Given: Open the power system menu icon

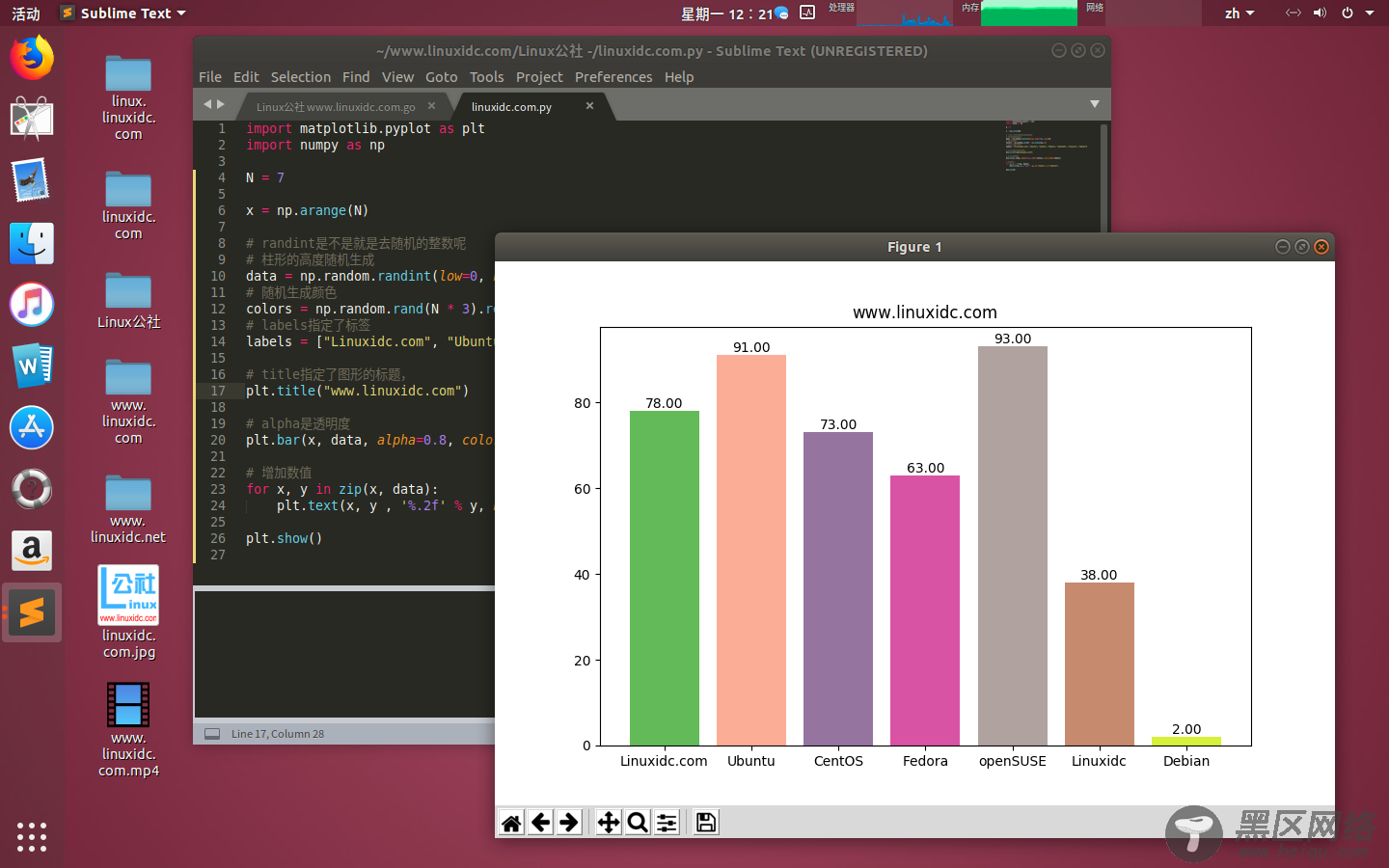Looking at the screenshot, I should click(x=1347, y=13).
